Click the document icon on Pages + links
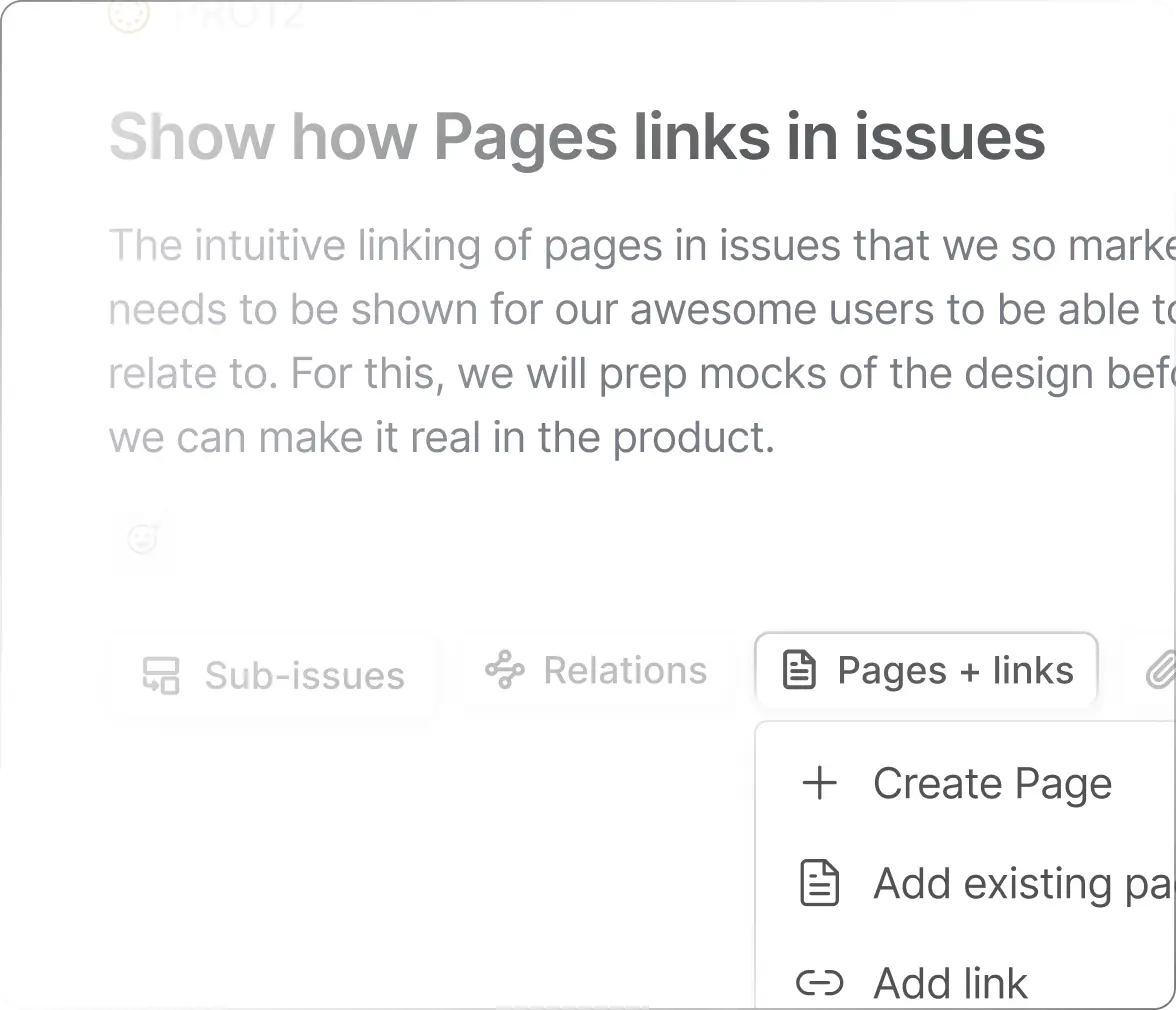Screen dimensions: 1176x1010 [799, 669]
